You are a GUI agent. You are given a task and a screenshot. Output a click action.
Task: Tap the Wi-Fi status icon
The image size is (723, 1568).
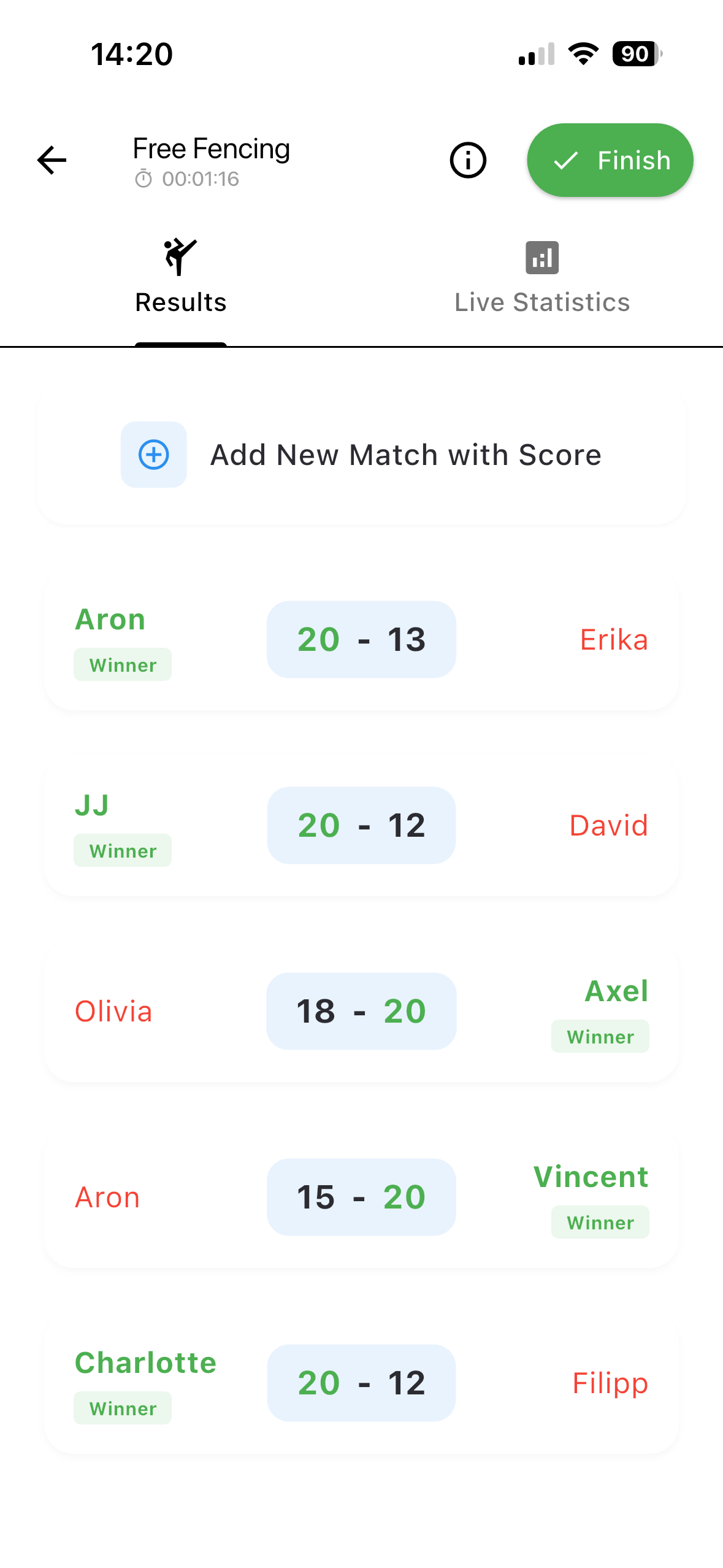click(583, 54)
